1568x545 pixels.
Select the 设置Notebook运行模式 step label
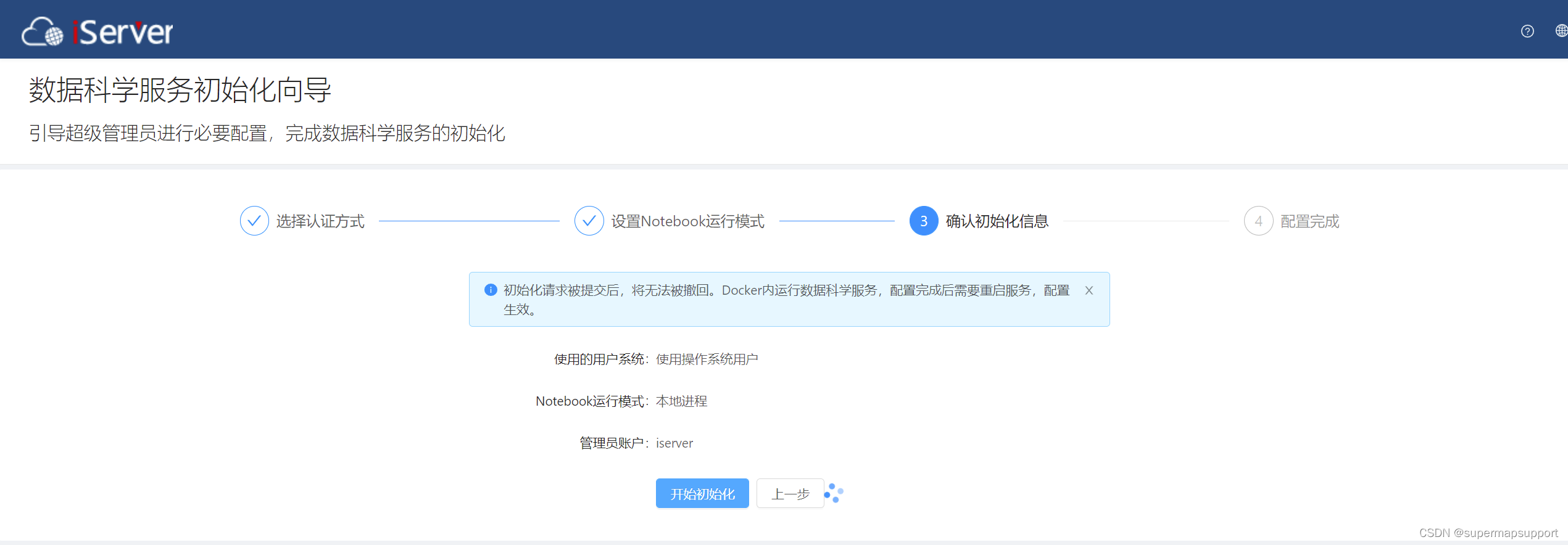tap(687, 221)
